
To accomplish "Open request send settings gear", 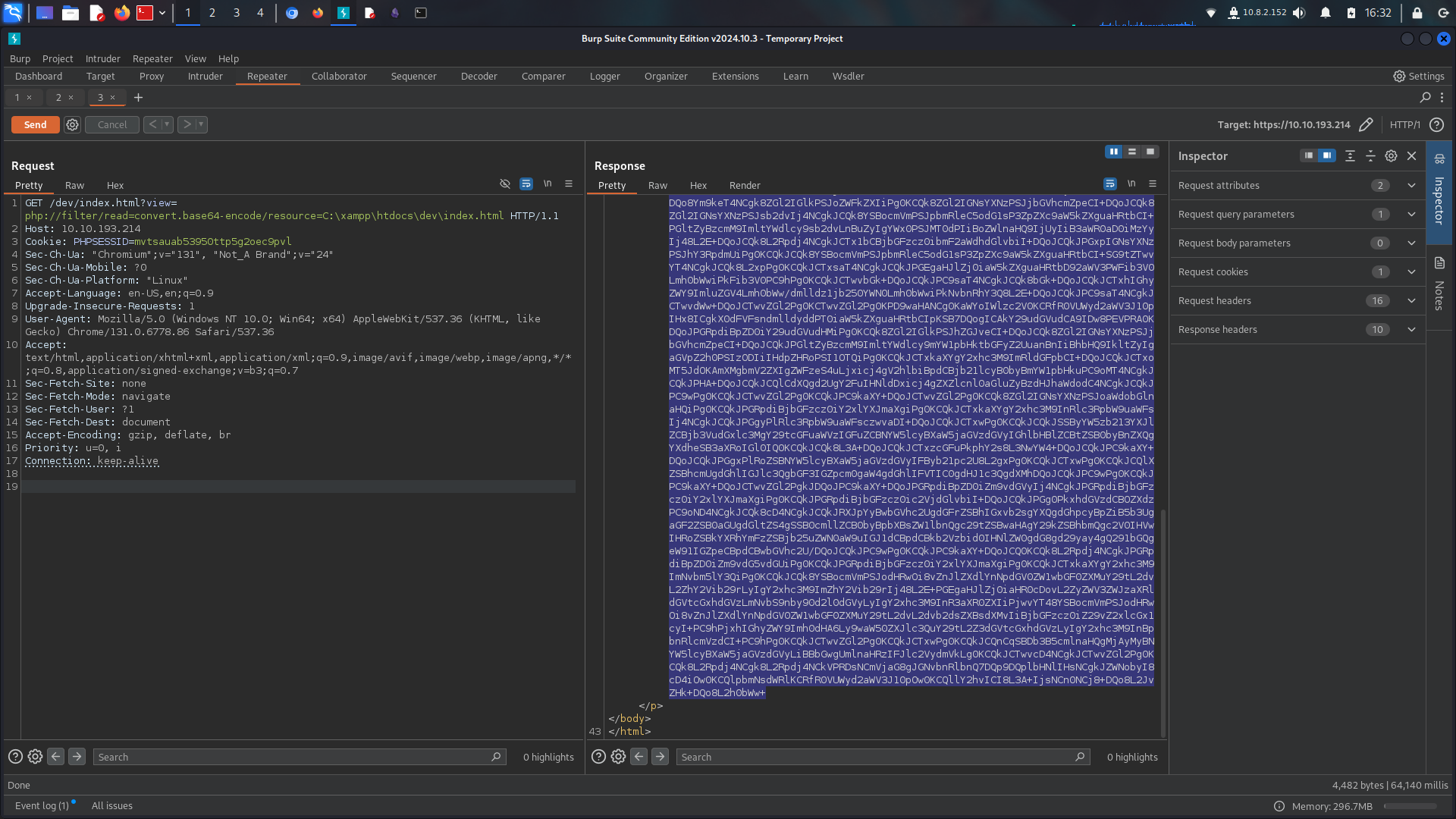I will pos(72,125).
